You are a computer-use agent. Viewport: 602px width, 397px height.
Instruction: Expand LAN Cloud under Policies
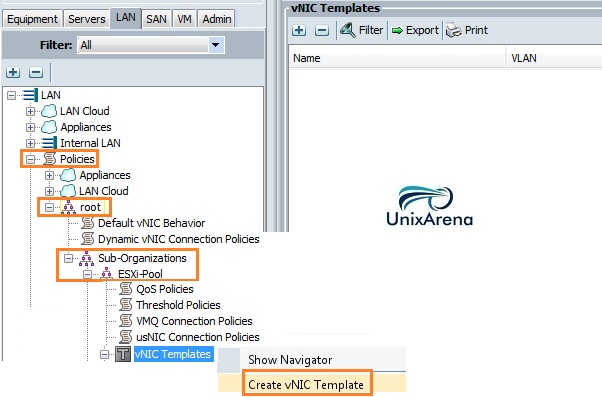point(49,191)
